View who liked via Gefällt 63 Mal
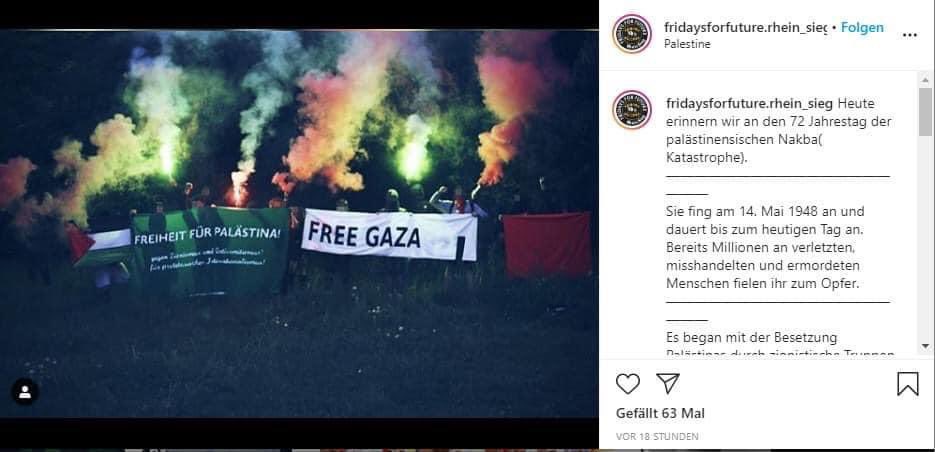 click(660, 413)
